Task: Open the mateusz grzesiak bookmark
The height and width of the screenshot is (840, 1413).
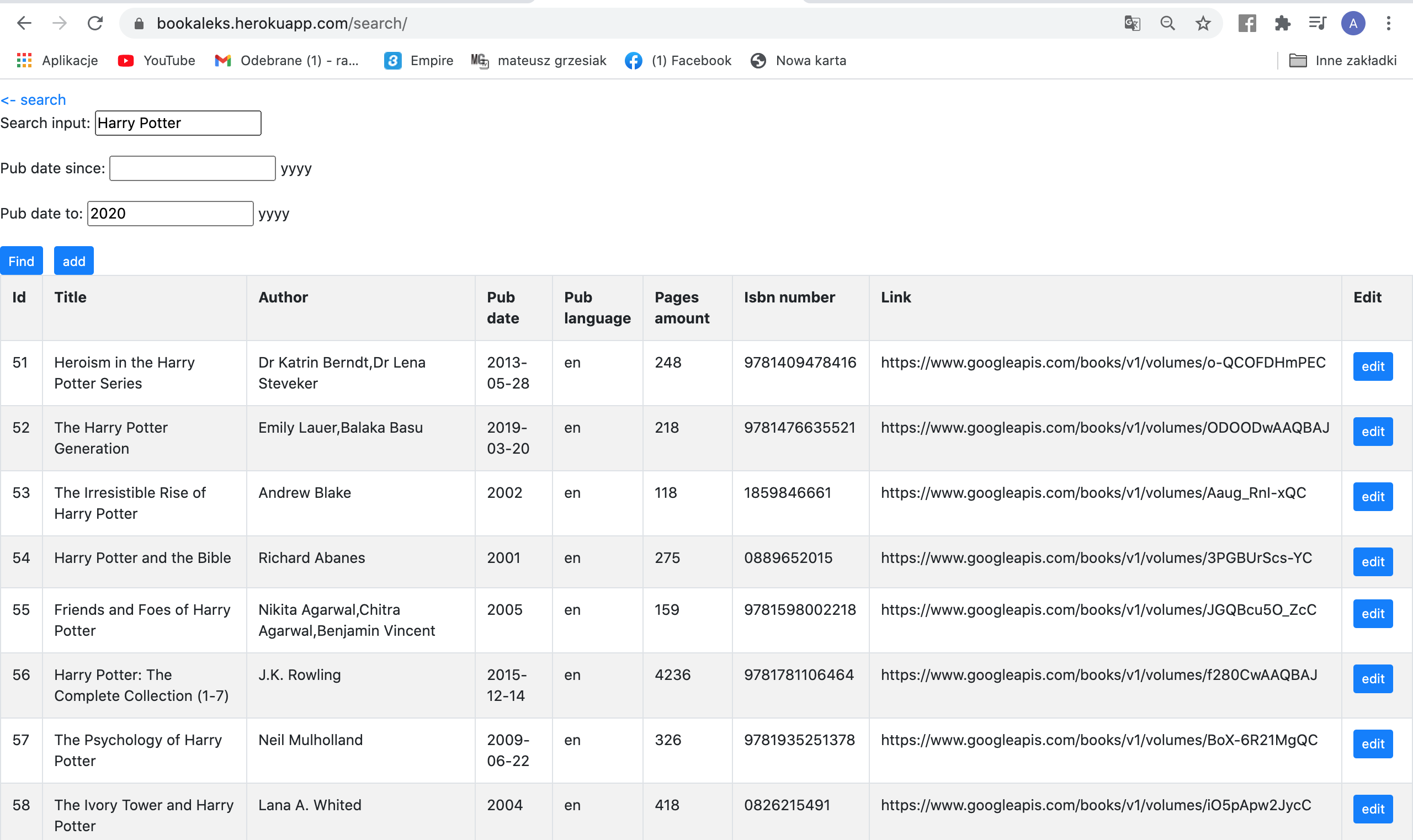Action: [x=538, y=61]
